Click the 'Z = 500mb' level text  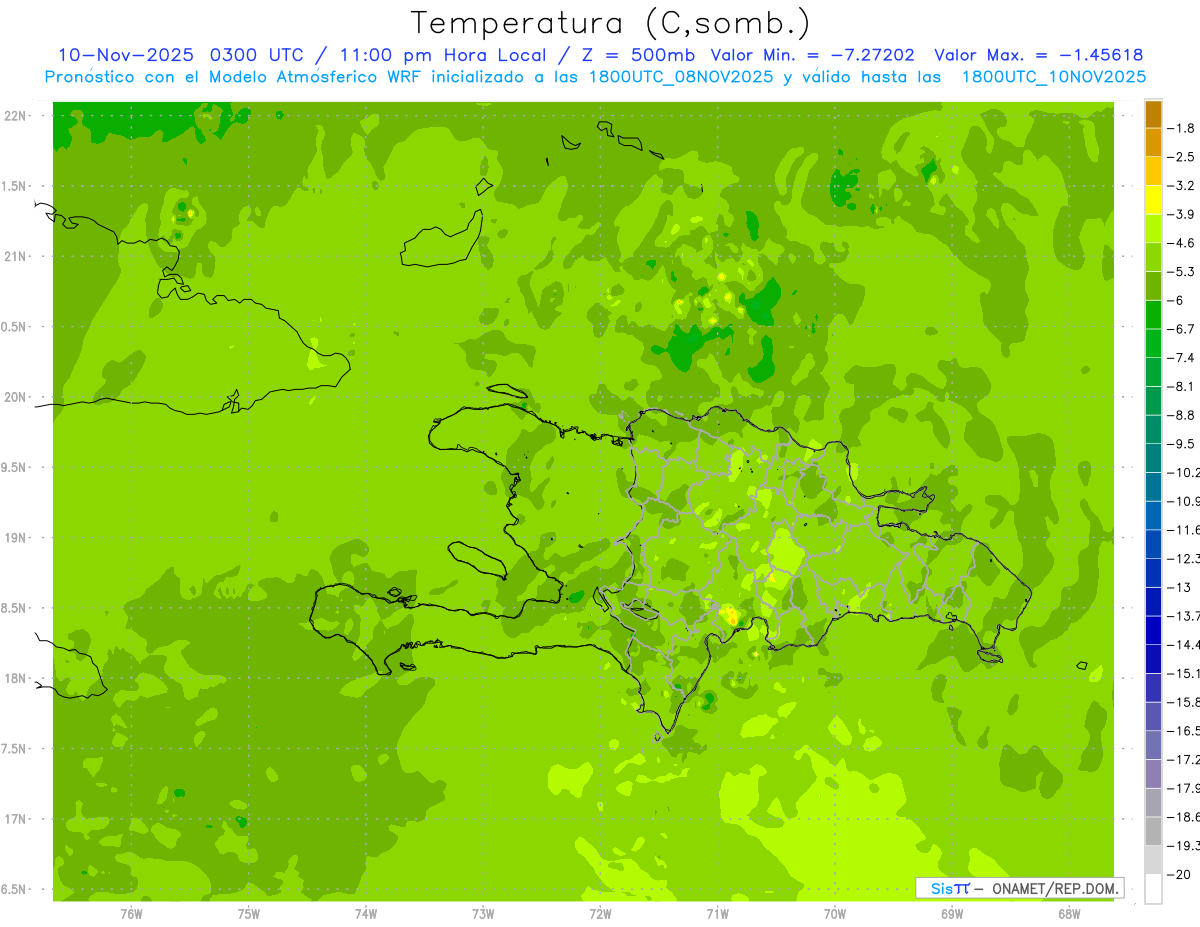637,55
